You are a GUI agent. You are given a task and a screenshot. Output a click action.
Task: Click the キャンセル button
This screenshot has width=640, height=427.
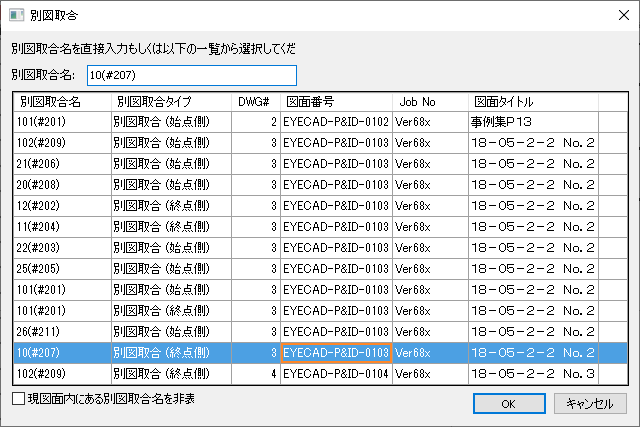pos(590,403)
